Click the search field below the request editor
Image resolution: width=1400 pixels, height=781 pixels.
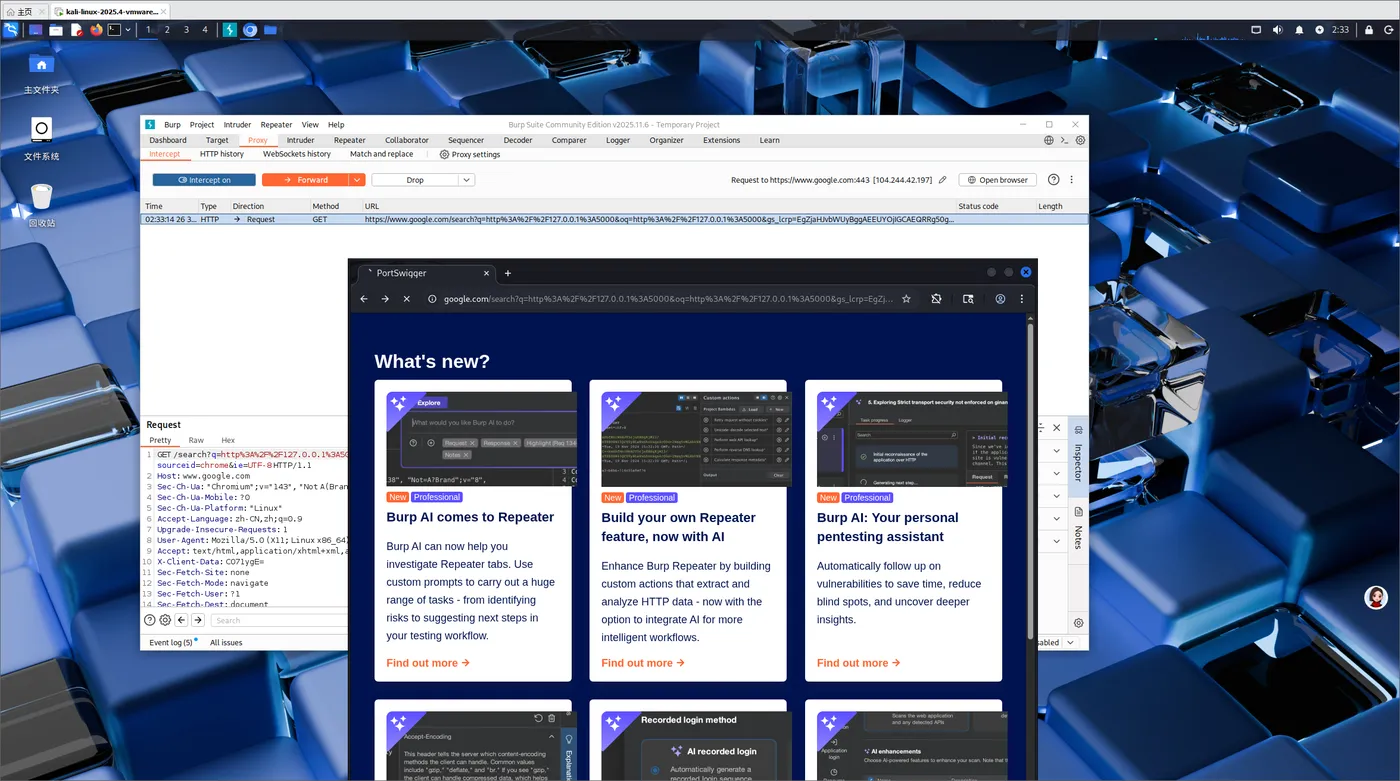(x=280, y=620)
